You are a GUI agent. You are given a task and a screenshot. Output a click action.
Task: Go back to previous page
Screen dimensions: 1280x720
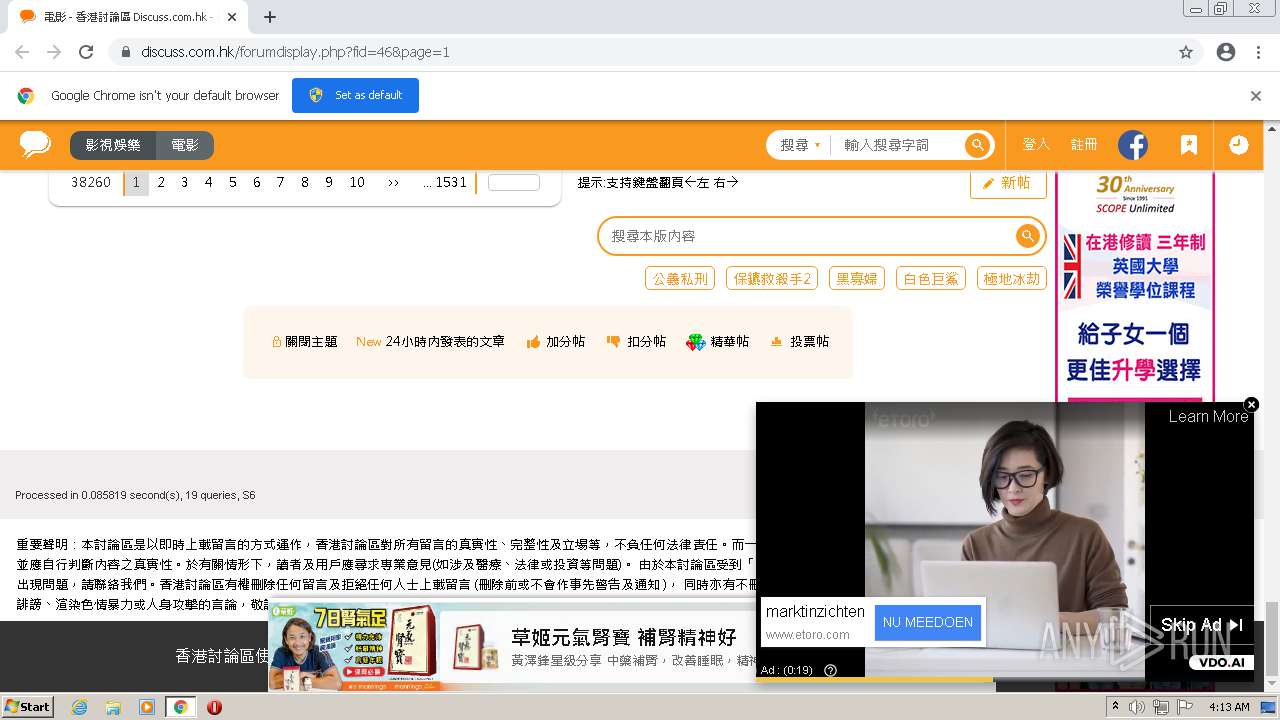tap(22, 52)
